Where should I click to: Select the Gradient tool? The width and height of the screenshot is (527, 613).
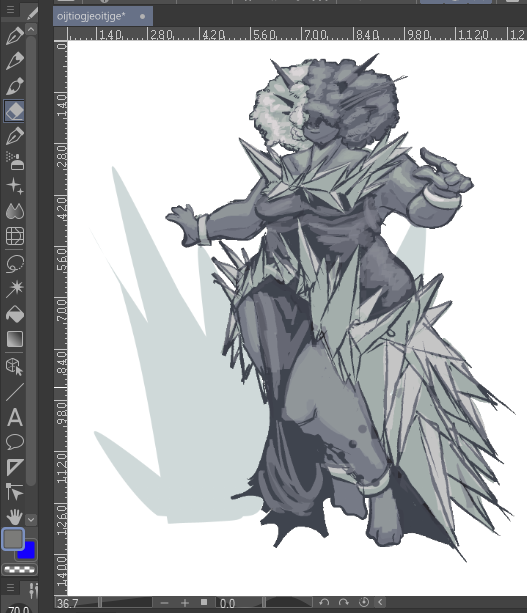(x=14, y=339)
